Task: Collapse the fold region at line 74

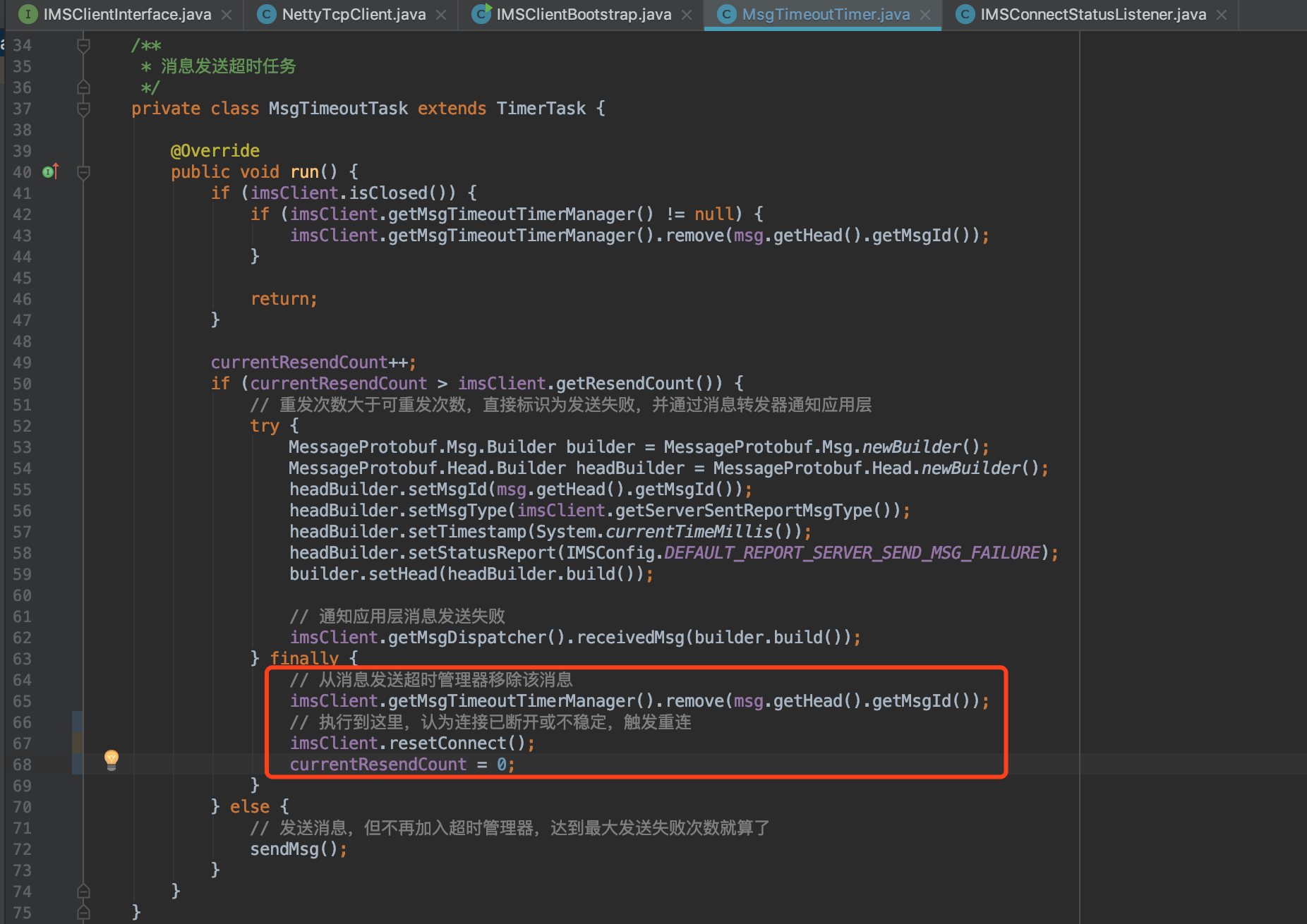Action: point(83,892)
